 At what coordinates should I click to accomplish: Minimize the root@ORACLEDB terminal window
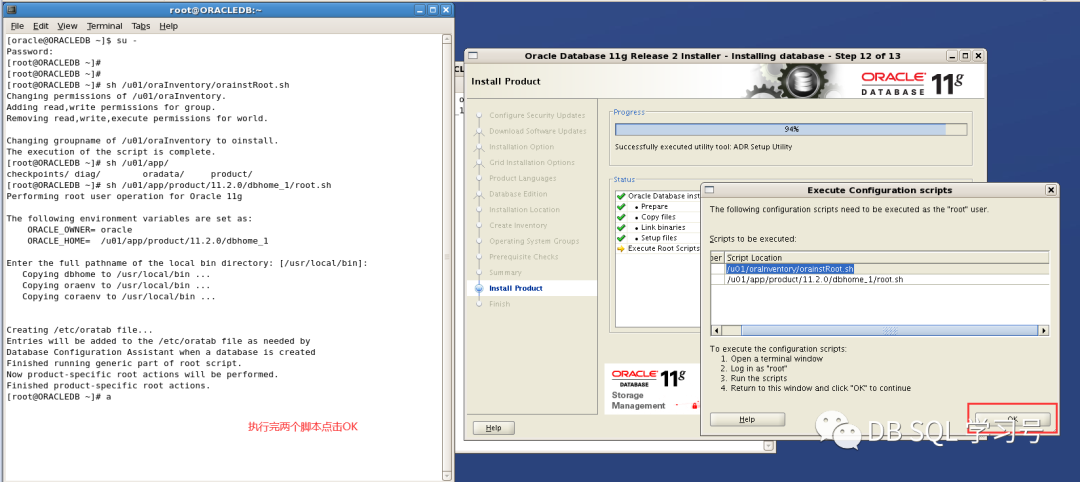point(419,10)
